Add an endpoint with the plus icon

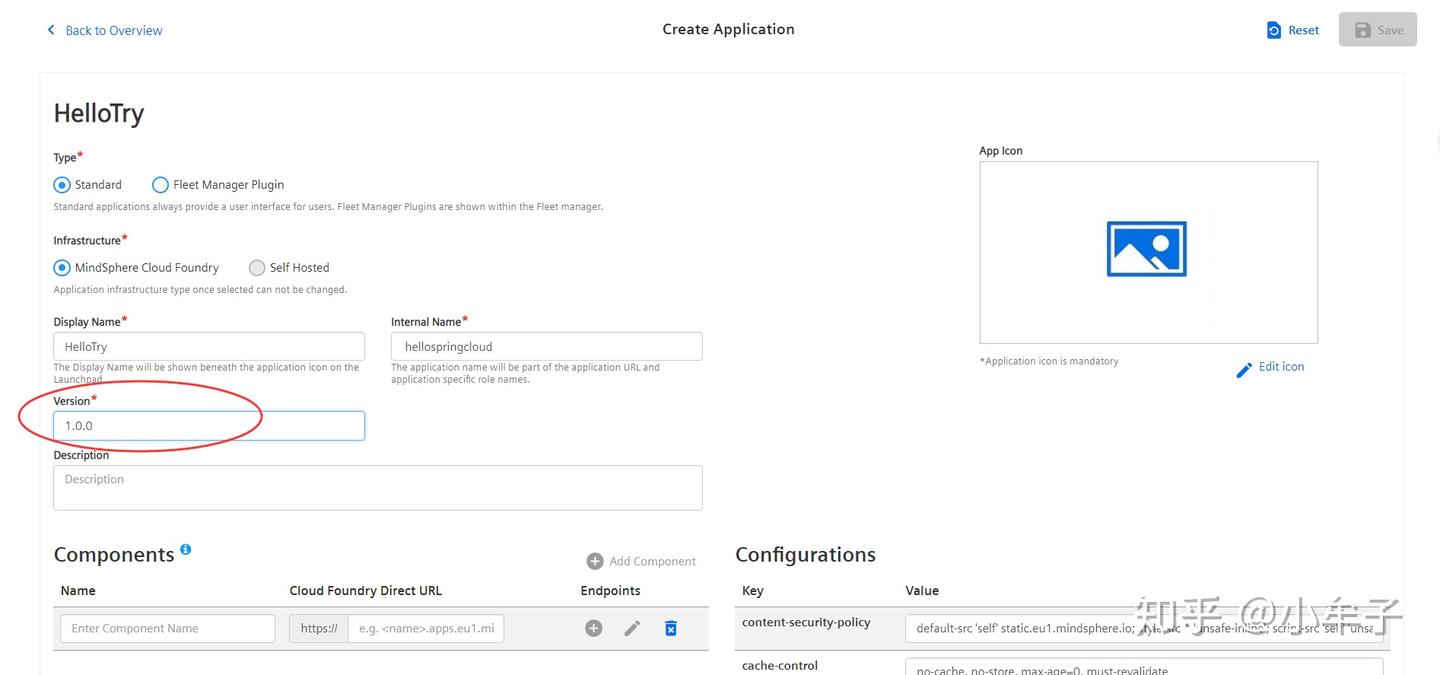coord(594,628)
